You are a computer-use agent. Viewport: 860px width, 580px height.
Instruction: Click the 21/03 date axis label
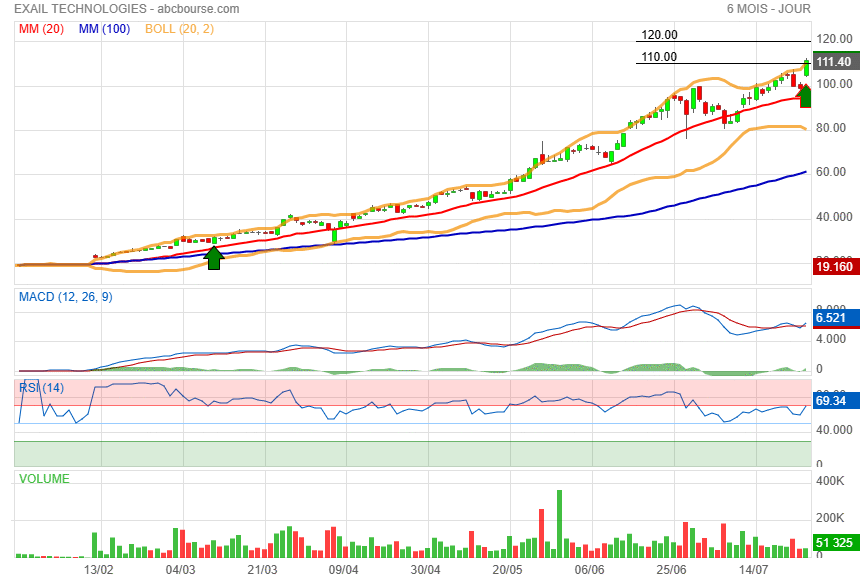coord(262,569)
